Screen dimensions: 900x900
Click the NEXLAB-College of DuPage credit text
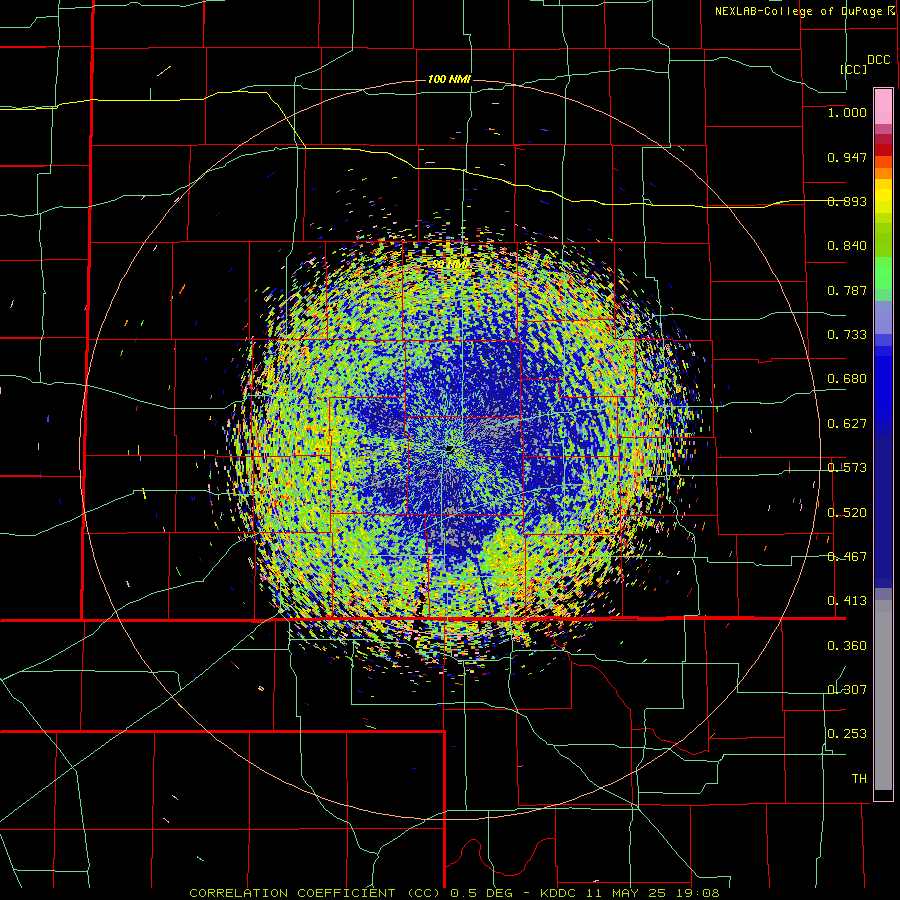(798, 11)
